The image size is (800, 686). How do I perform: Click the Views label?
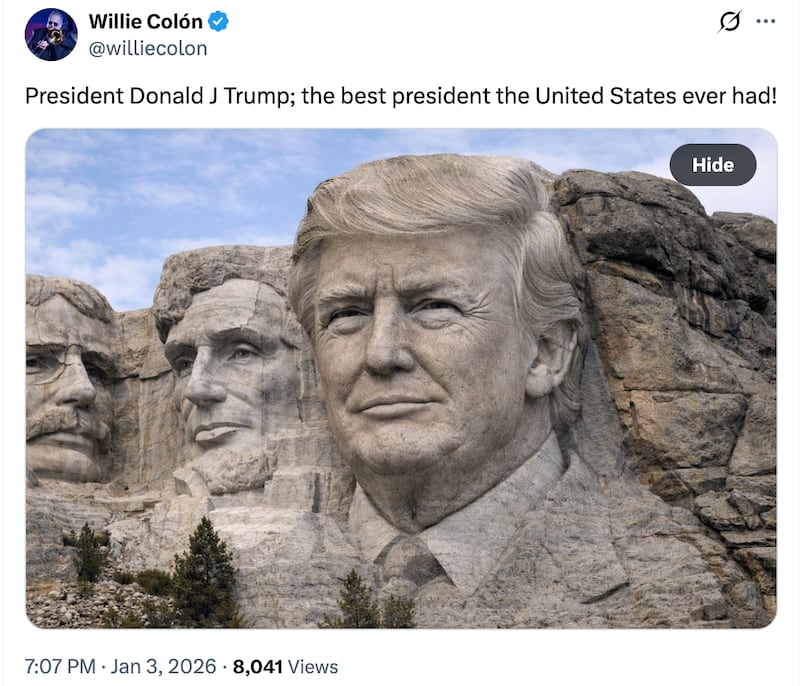click(313, 667)
